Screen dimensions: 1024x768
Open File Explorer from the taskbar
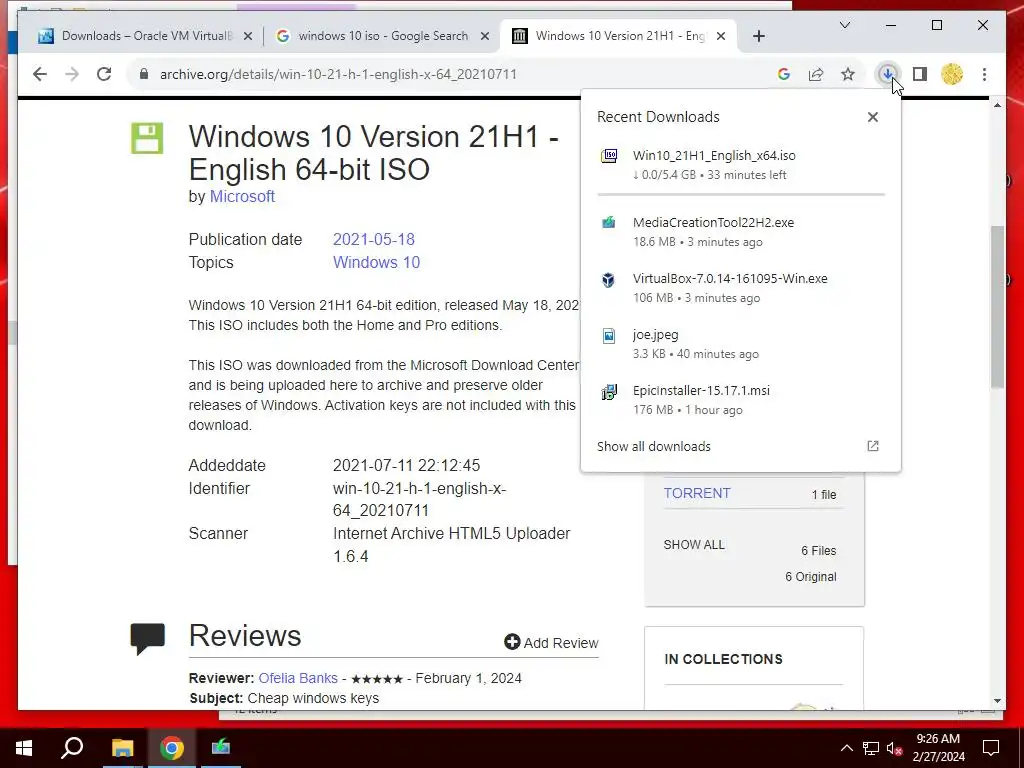tap(122, 748)
